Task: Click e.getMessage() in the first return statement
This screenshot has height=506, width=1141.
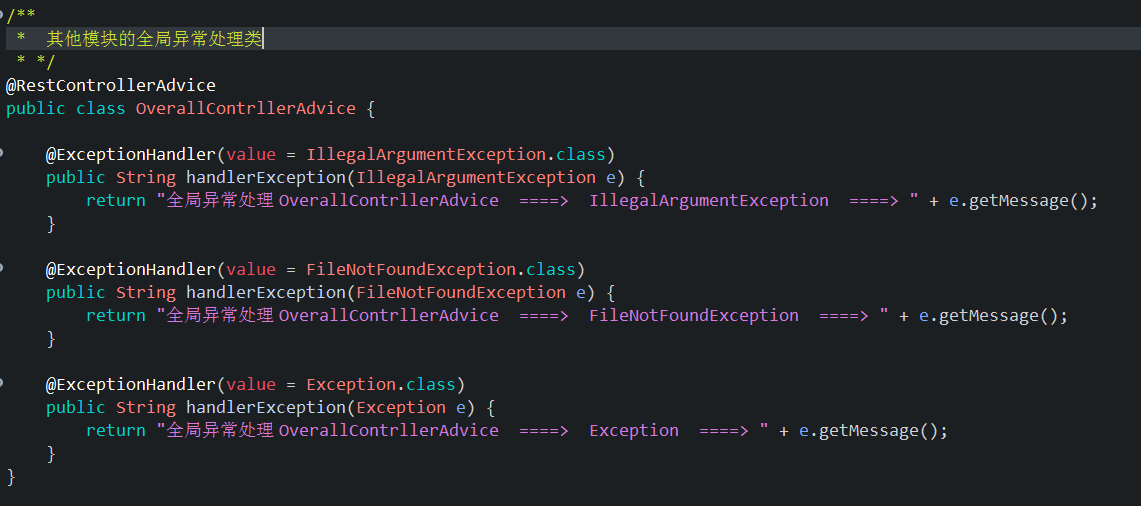Action: (x=1023, y=201)
